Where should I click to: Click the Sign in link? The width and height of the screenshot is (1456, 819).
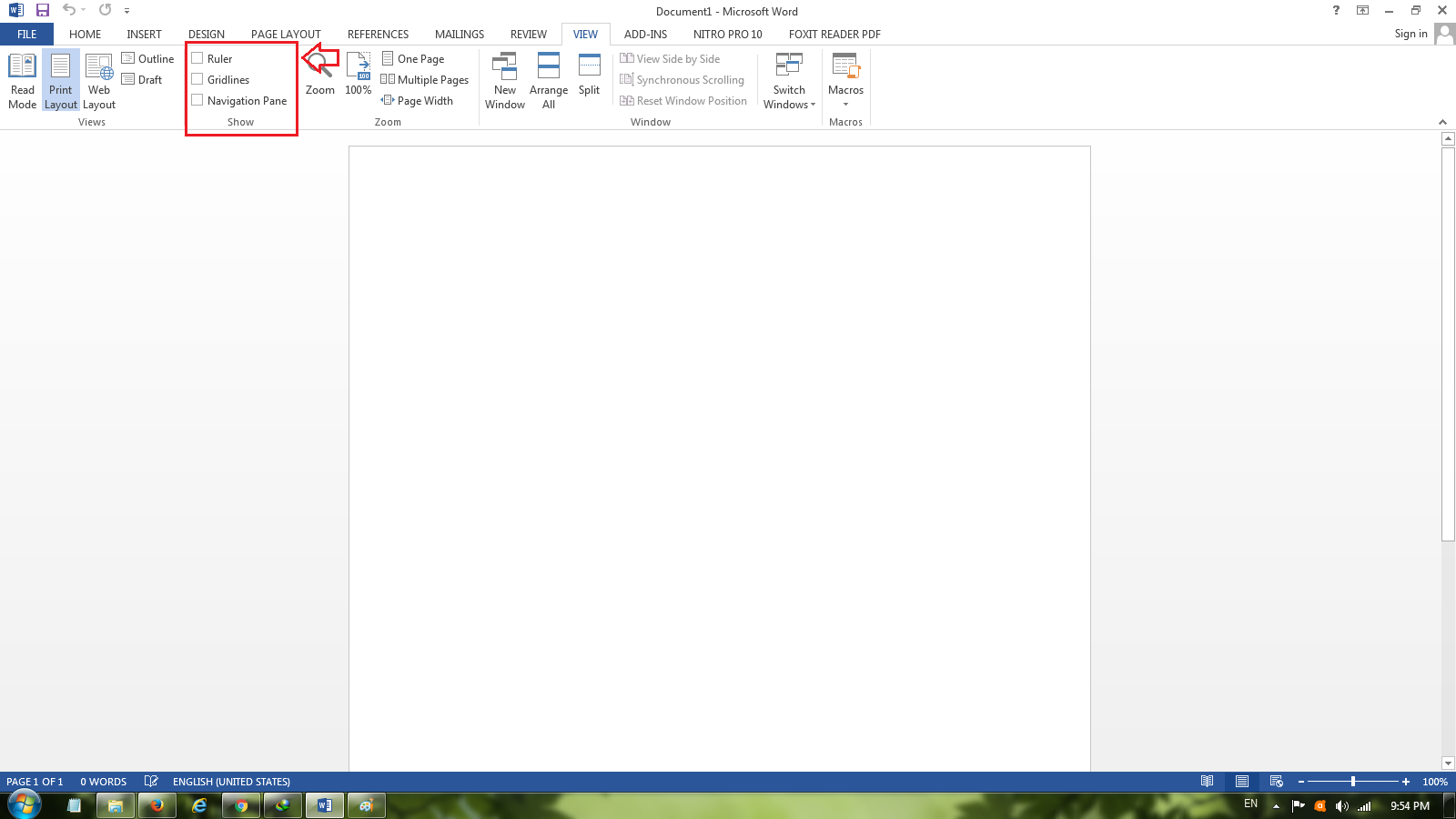coord(1410,34)
